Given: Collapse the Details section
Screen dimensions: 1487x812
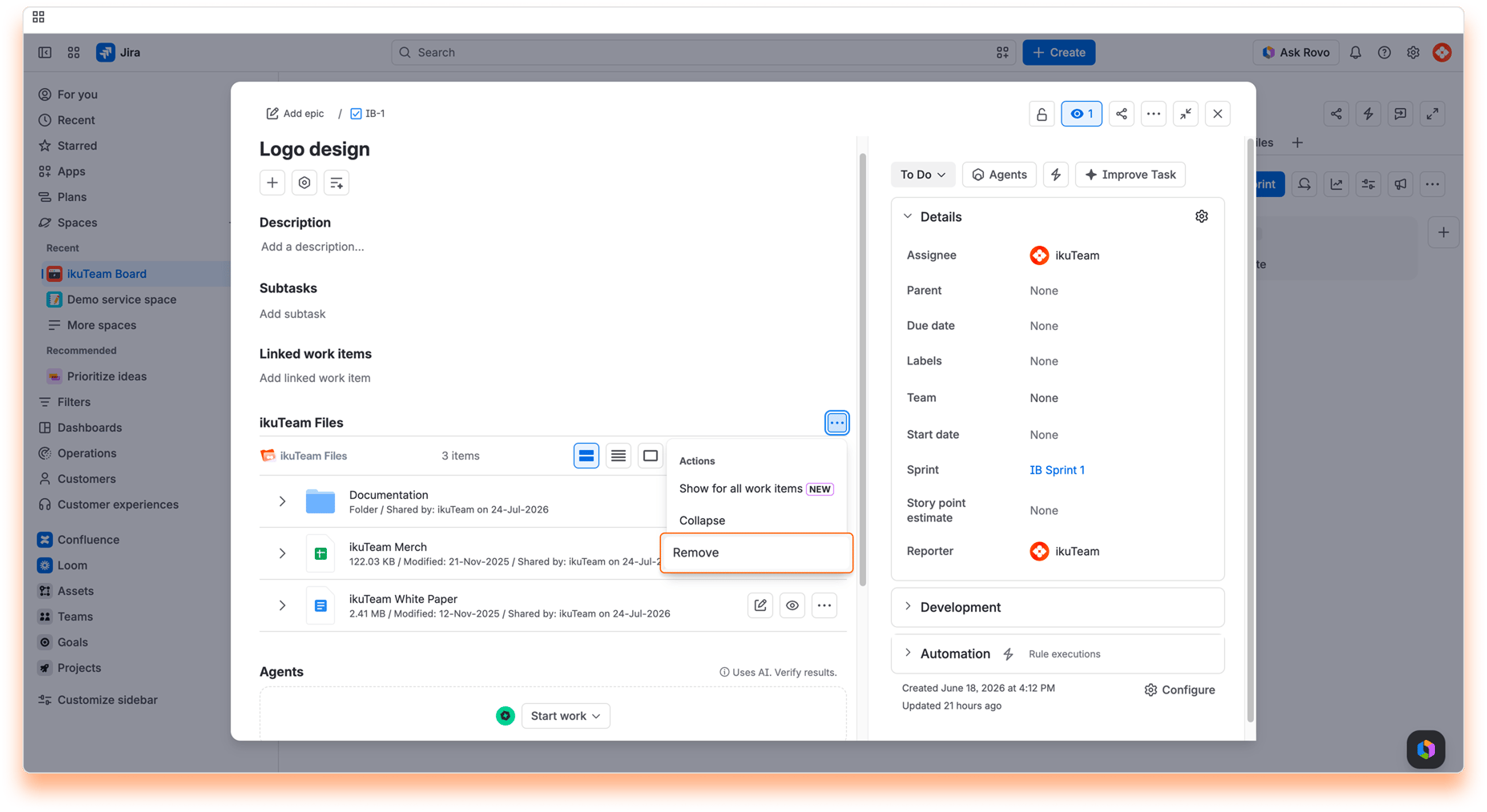Looking at the screenshot, I should (x=908, y=216).
